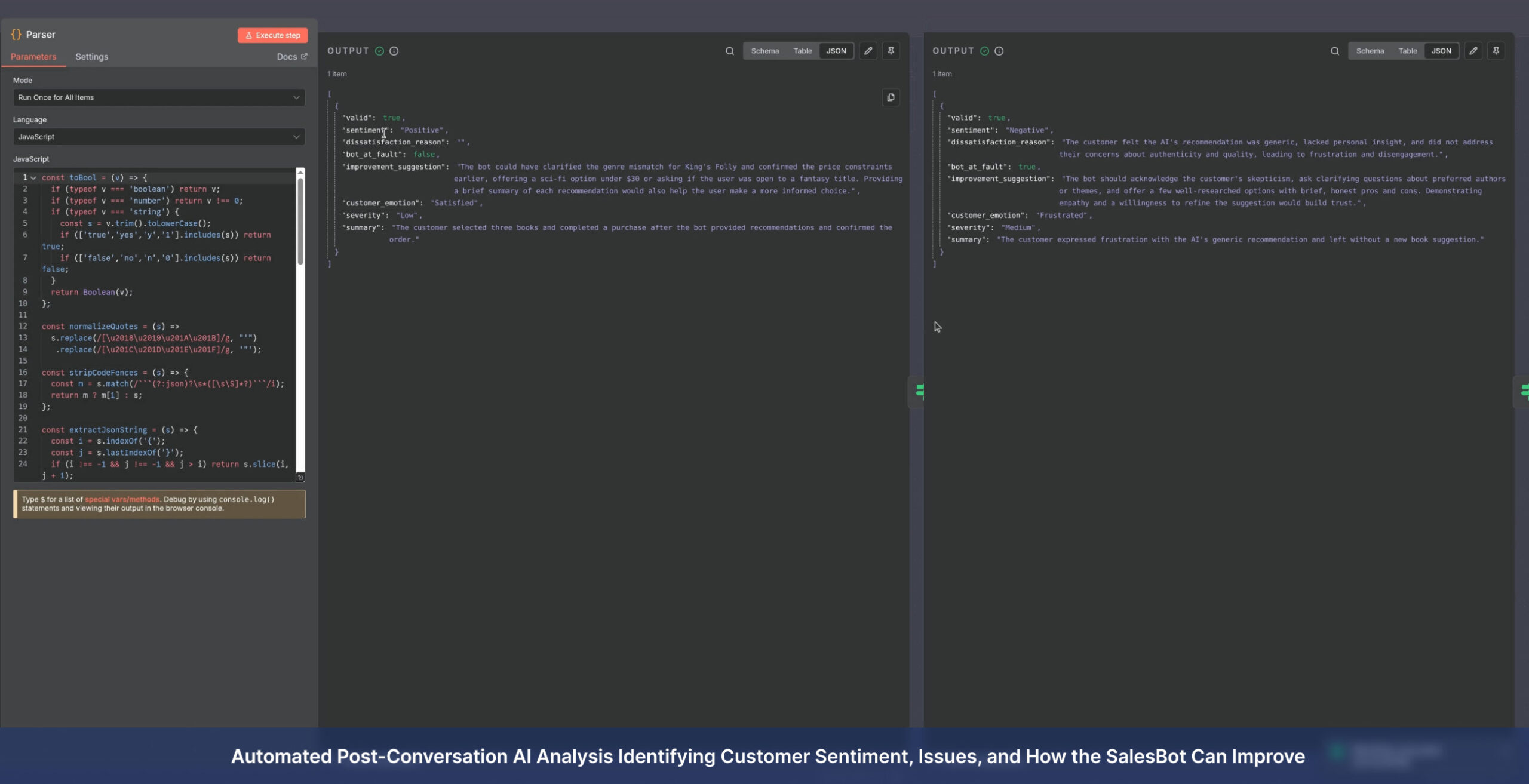Switch left output to Table view
Screen dimensions: 1529x784
(802, 51)
